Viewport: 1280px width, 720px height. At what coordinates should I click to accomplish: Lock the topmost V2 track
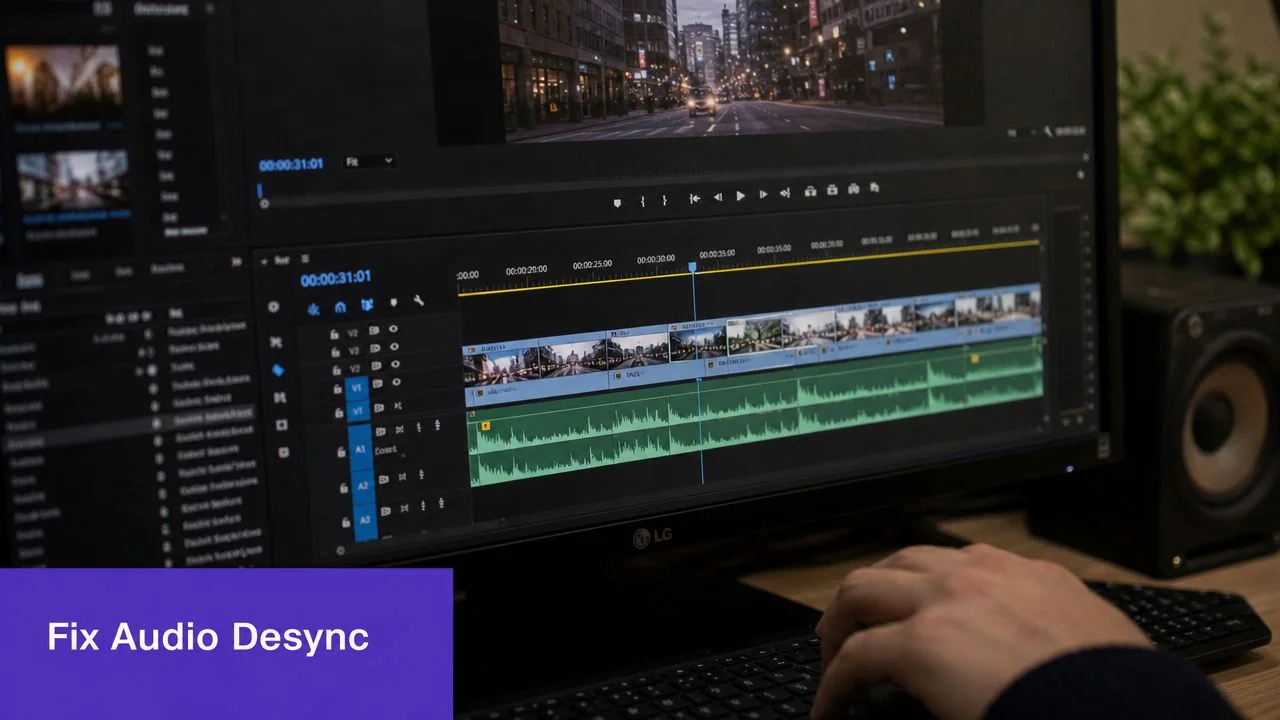pyautogui.click(x=334, y=335)
